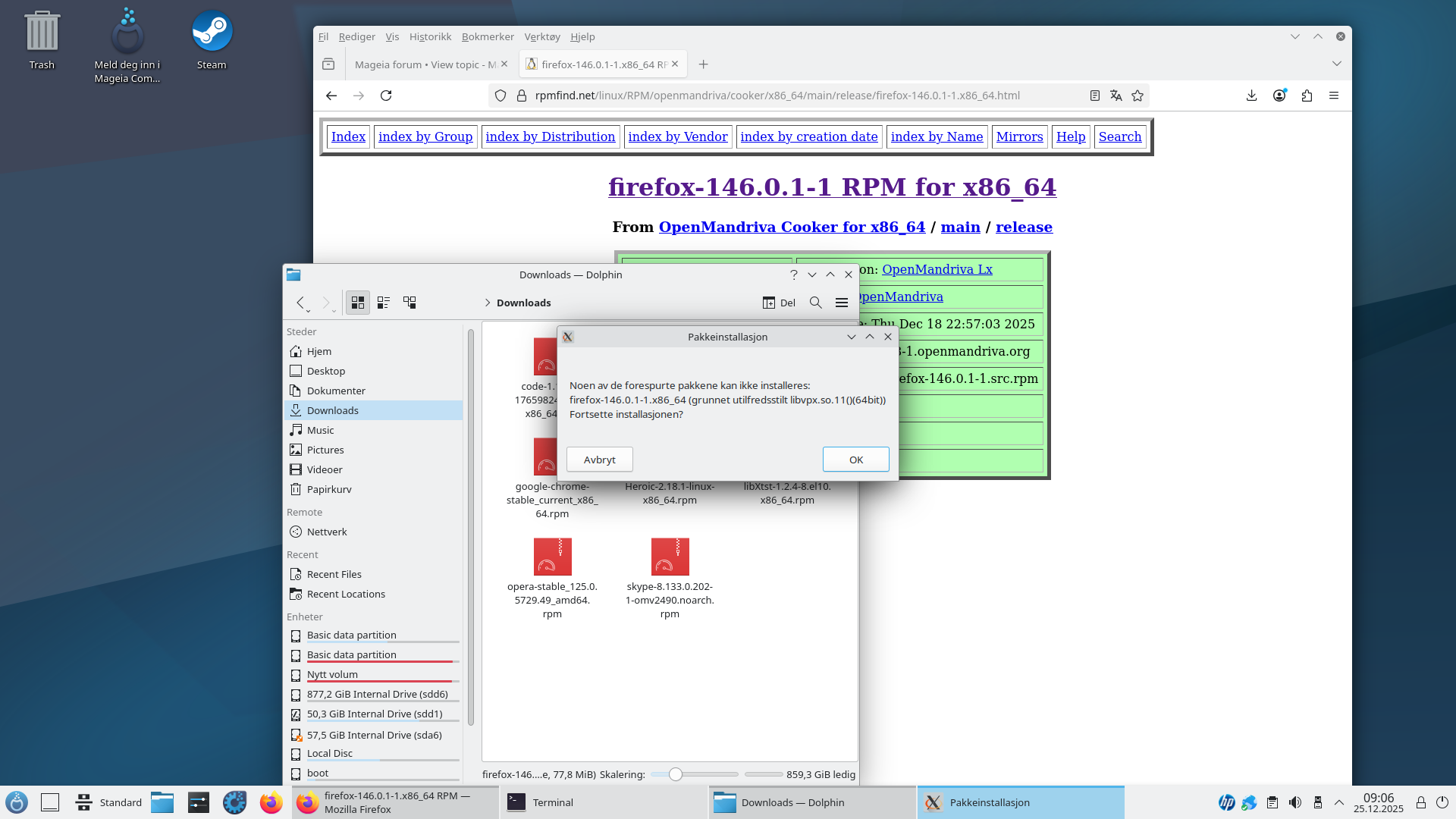Click the translate page icon in address bar
Screen dimensions: 1456x819
tap(1116, 96)
